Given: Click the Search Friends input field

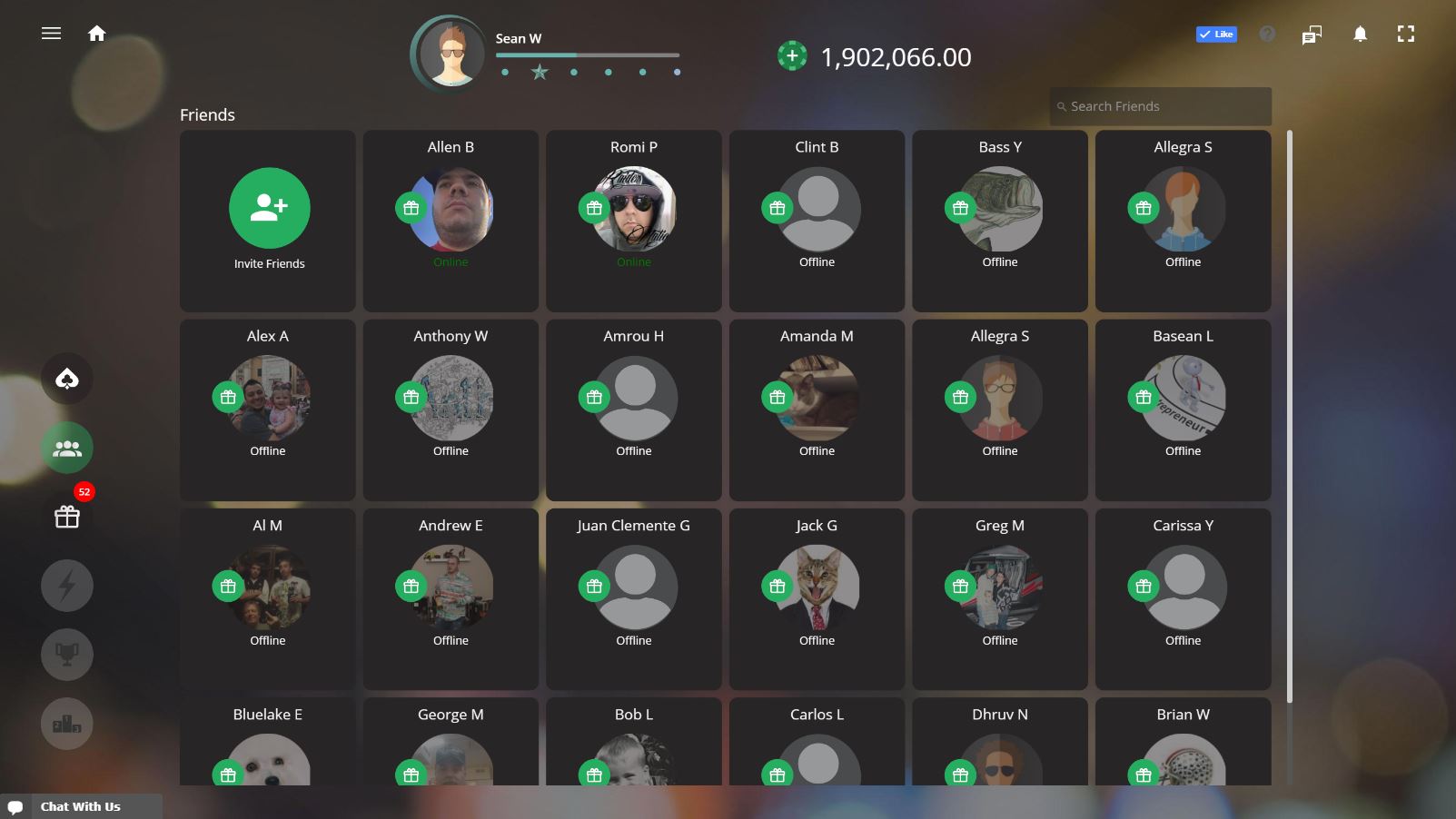Looking at the screenshot, I should click(1161, 106).
